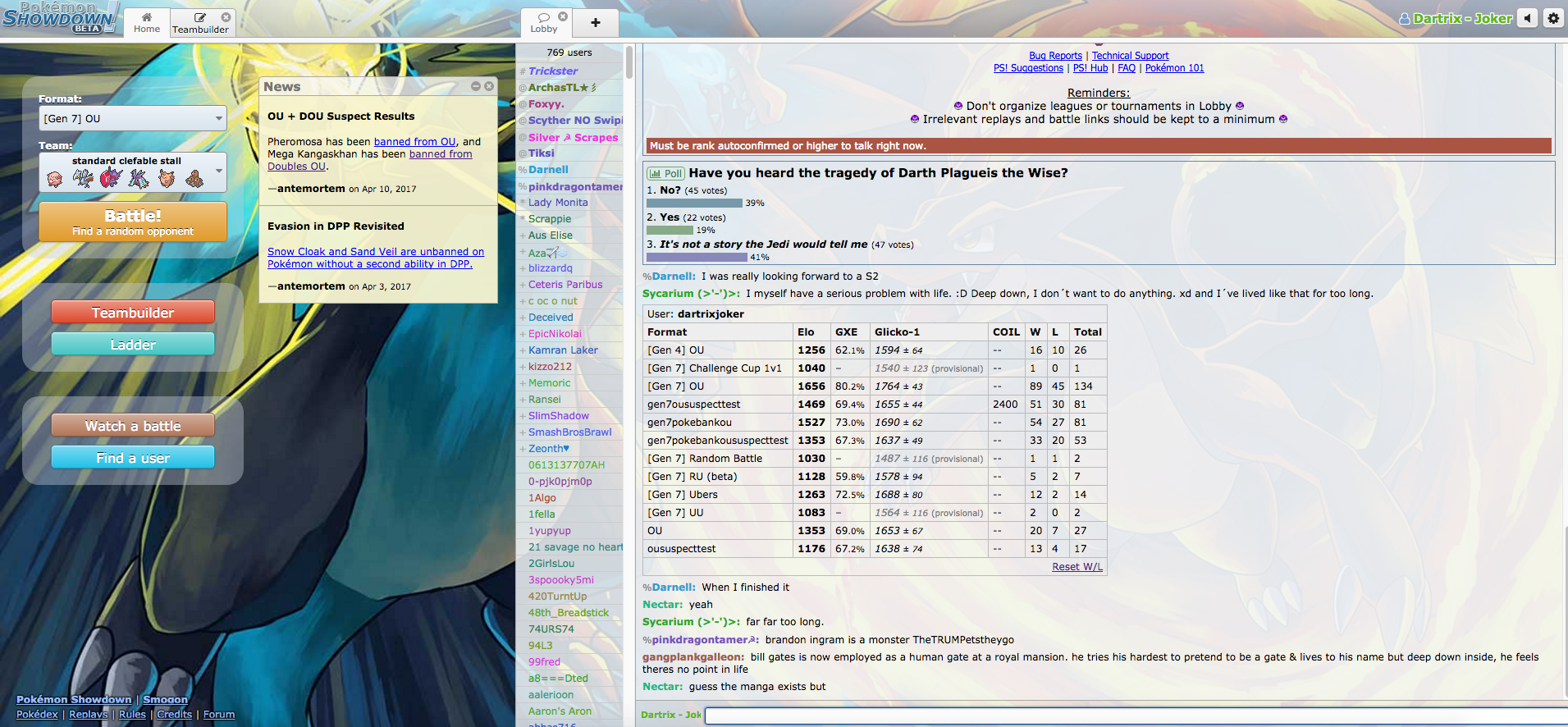
Task: Vote for poll option '1. No?'
Action: [687, 190]
